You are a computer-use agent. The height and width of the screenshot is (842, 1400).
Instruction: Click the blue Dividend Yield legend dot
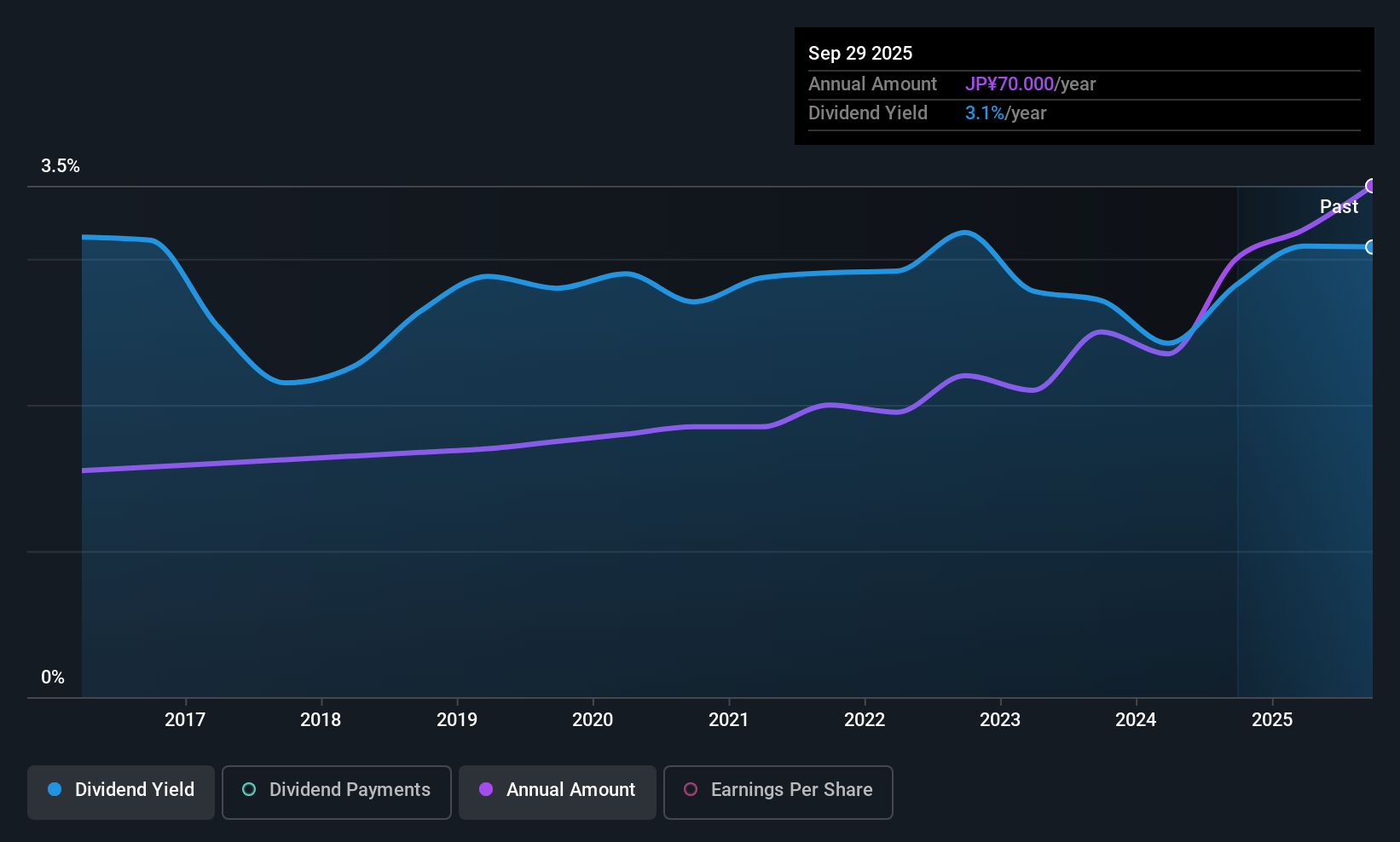pos(55,790)
